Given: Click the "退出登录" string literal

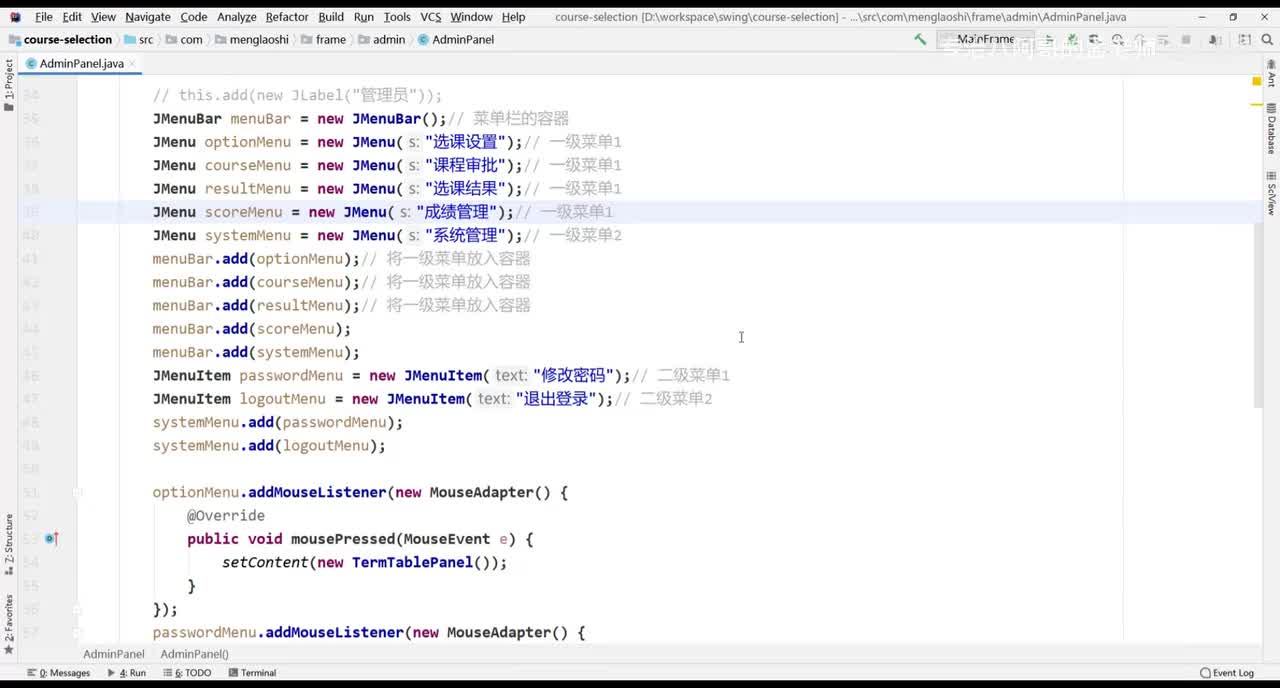Looking at the screenshot, I should pyautogui.click(x=555, y=399).
